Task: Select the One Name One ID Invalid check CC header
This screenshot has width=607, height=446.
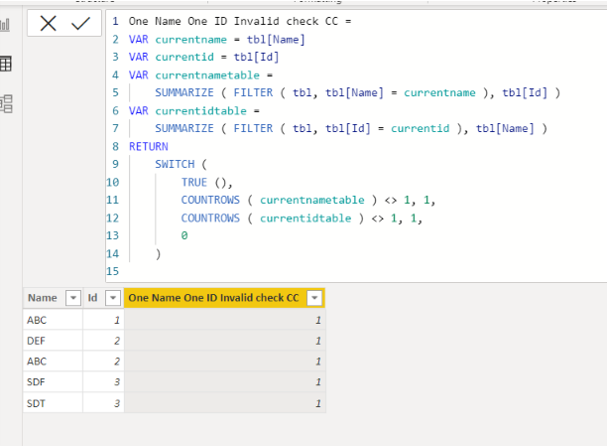Action: 213,298
